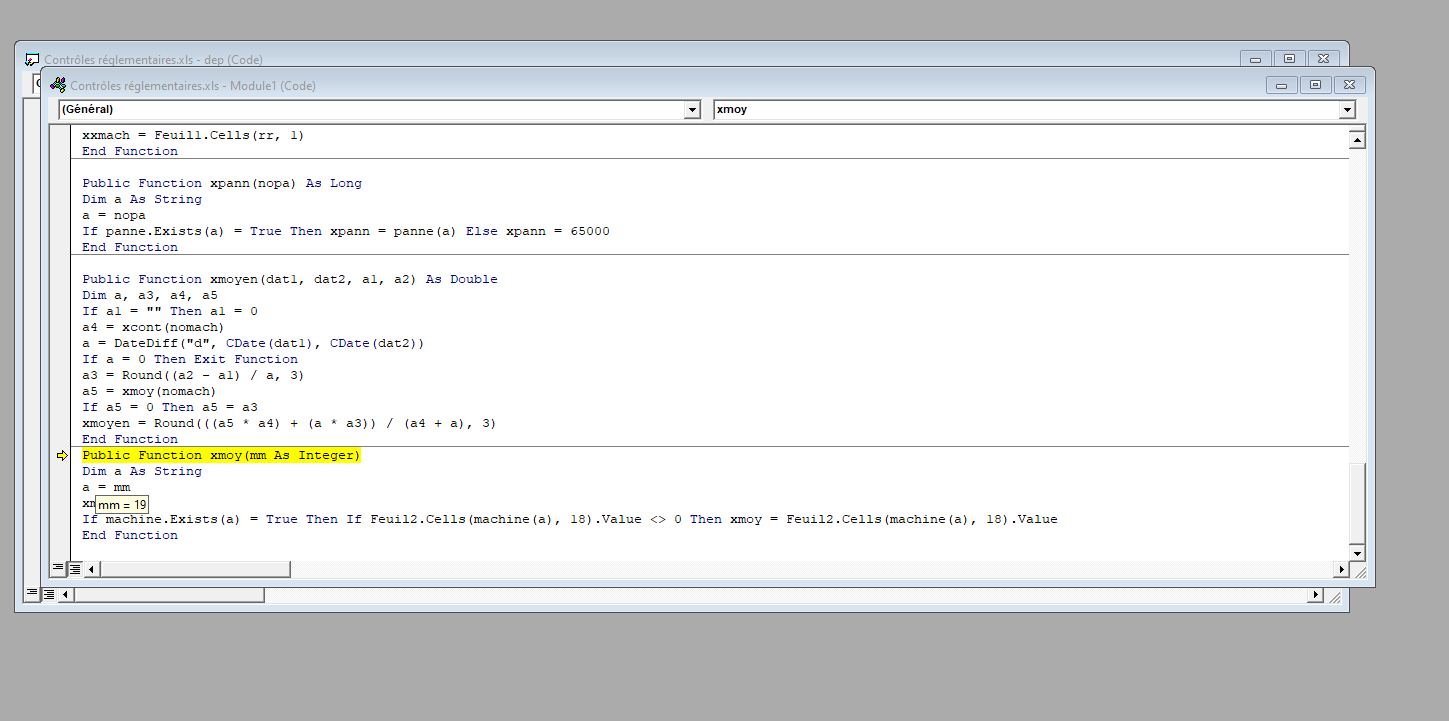Click Module1 horizontal scrollbar right arrow
This screenshot has height=721, width=1449.
pos(1341,569)
